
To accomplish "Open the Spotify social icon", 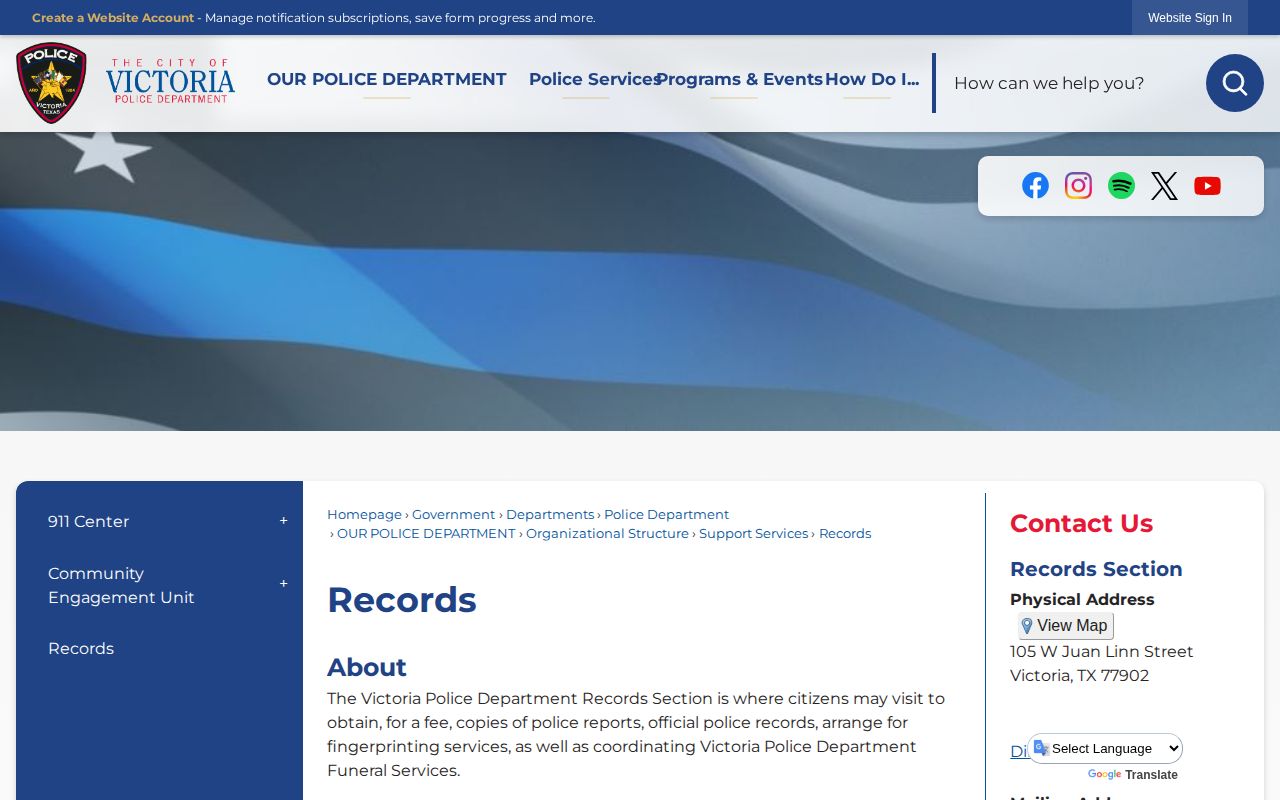I will pyautogui.click(x=1121, y=186).
